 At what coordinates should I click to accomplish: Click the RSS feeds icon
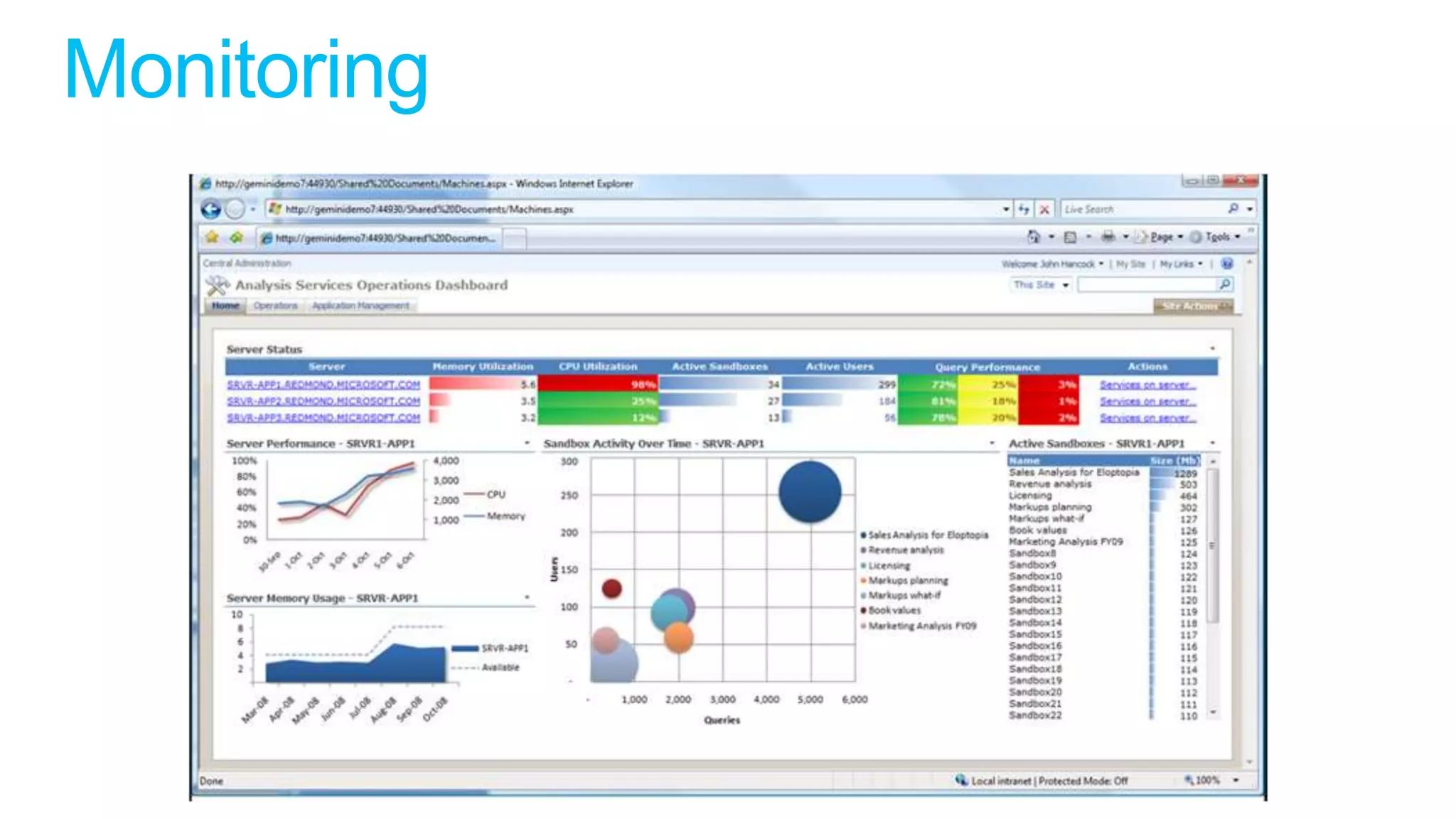click(1071, 237)
